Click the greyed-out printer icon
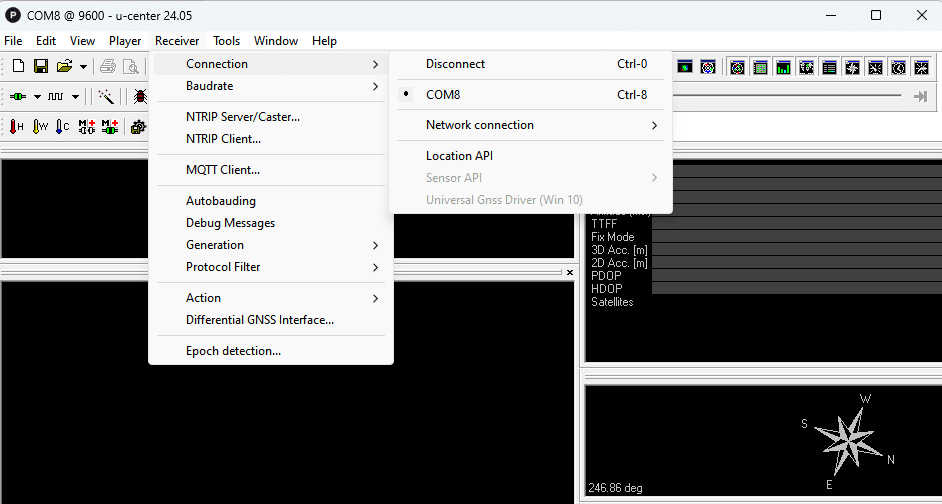This screenshot has height=504, width=942. point(108,66)
